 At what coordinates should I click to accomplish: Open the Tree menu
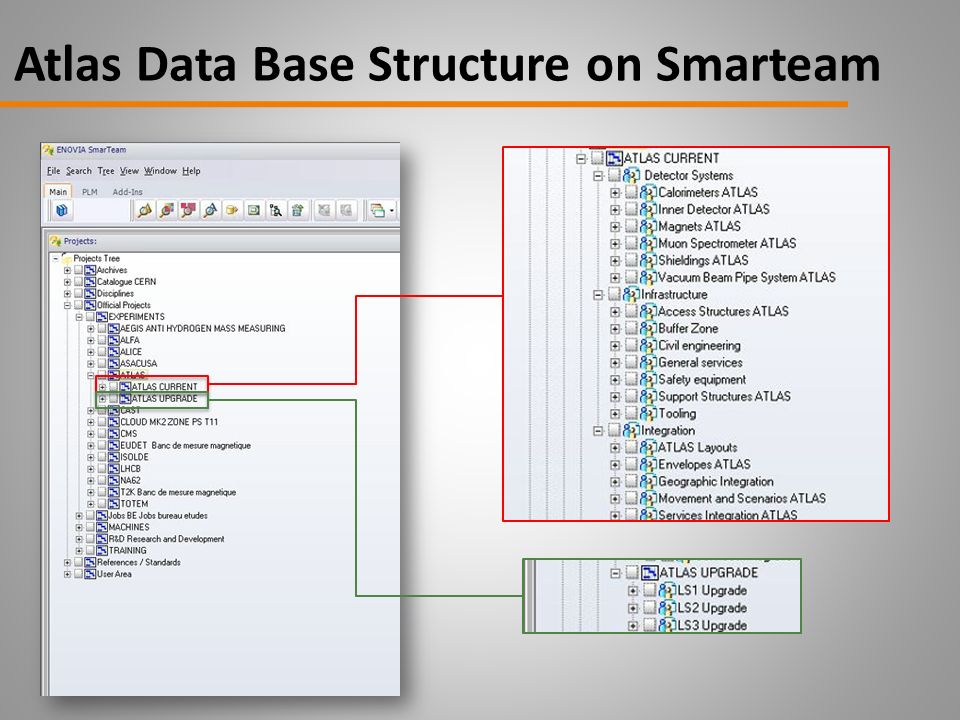click(x=105, y=171)
